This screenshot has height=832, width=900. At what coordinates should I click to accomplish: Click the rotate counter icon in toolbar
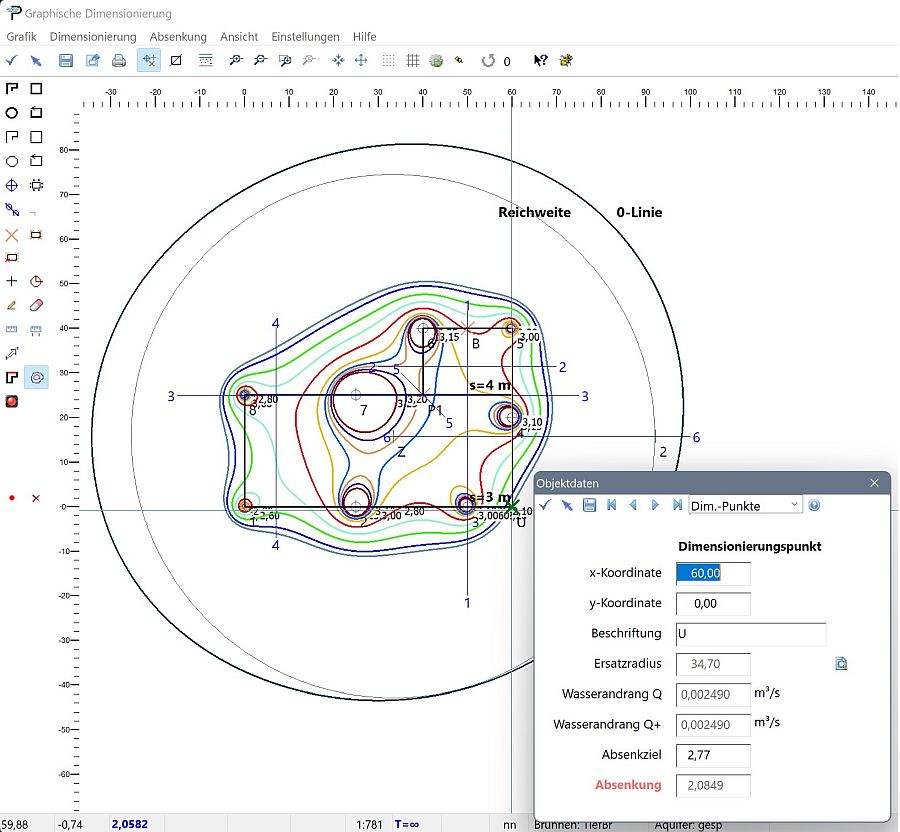point(488,61)
